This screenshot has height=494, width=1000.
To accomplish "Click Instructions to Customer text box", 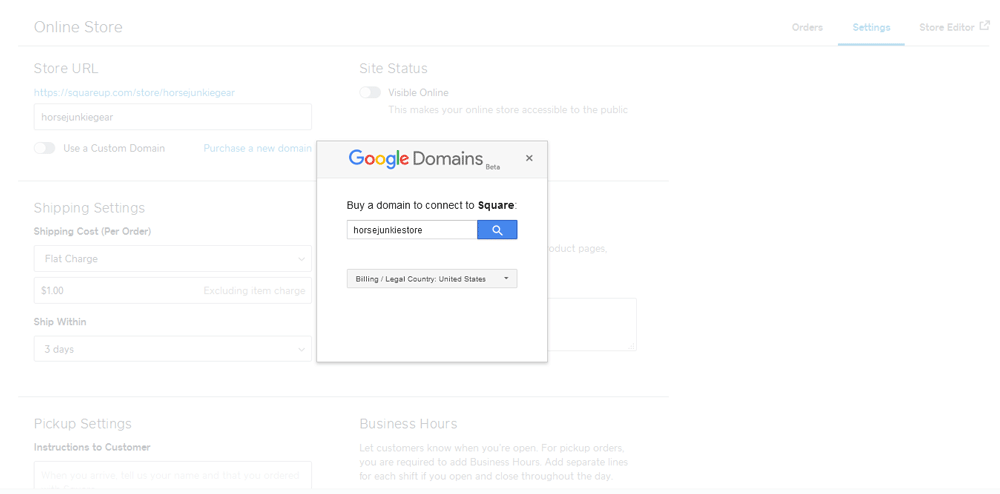I will click(x=173, y=477).
